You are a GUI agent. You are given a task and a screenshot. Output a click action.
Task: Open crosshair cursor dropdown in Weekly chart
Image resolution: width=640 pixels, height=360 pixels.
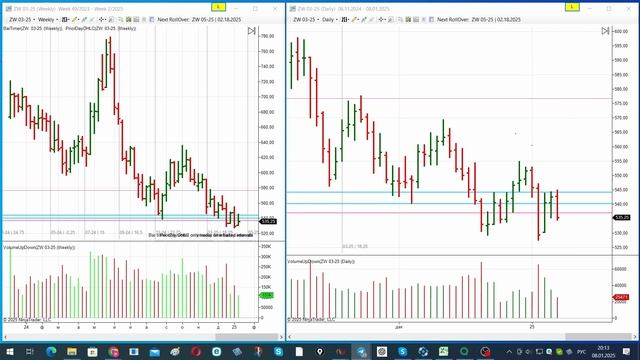coord(102,19)
